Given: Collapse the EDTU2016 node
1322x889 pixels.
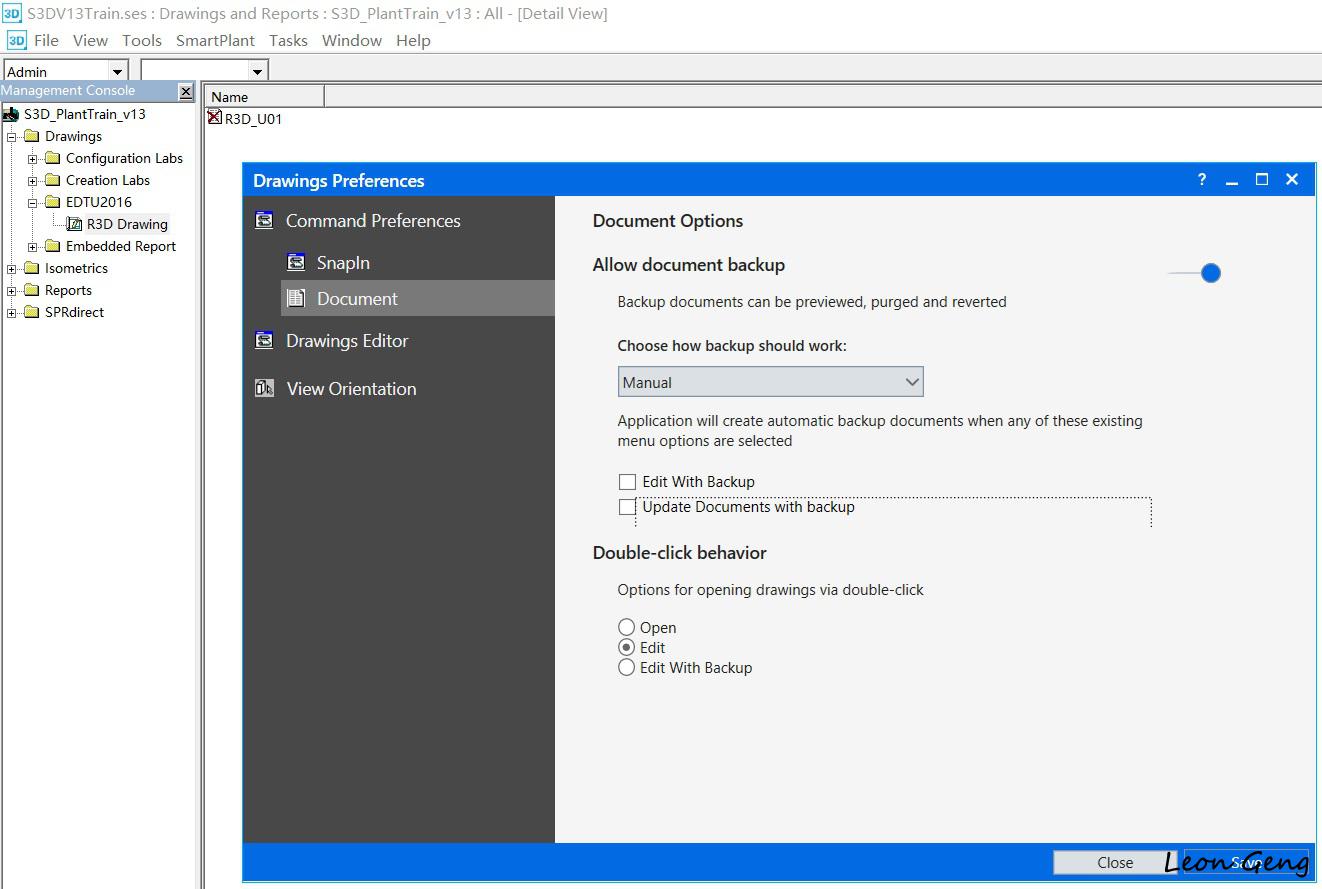Looking at the screenshot, I should 33,202.
